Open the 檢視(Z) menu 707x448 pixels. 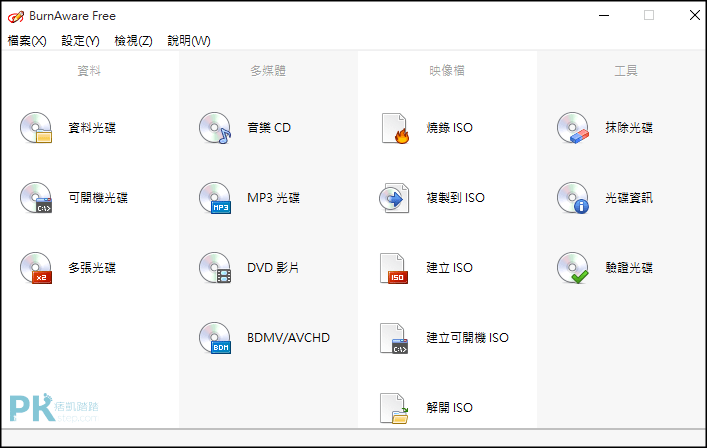tap(133, 41)
